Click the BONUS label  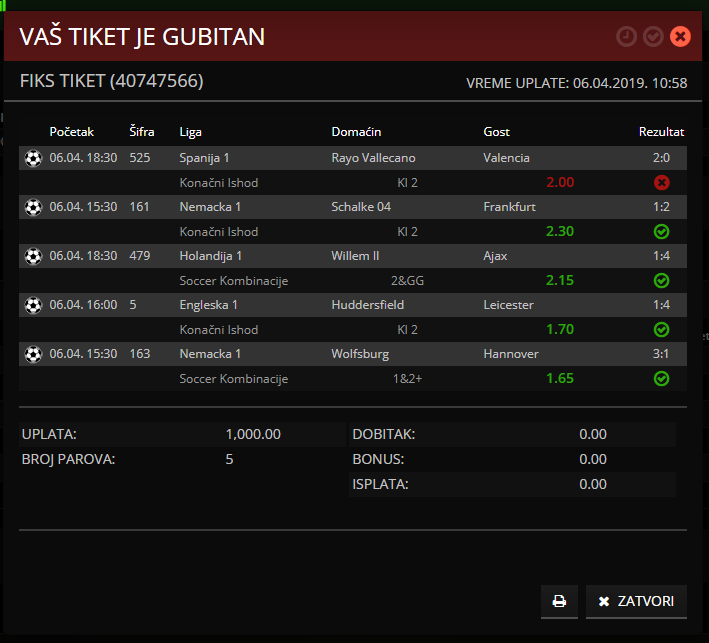tap(378, 459)
